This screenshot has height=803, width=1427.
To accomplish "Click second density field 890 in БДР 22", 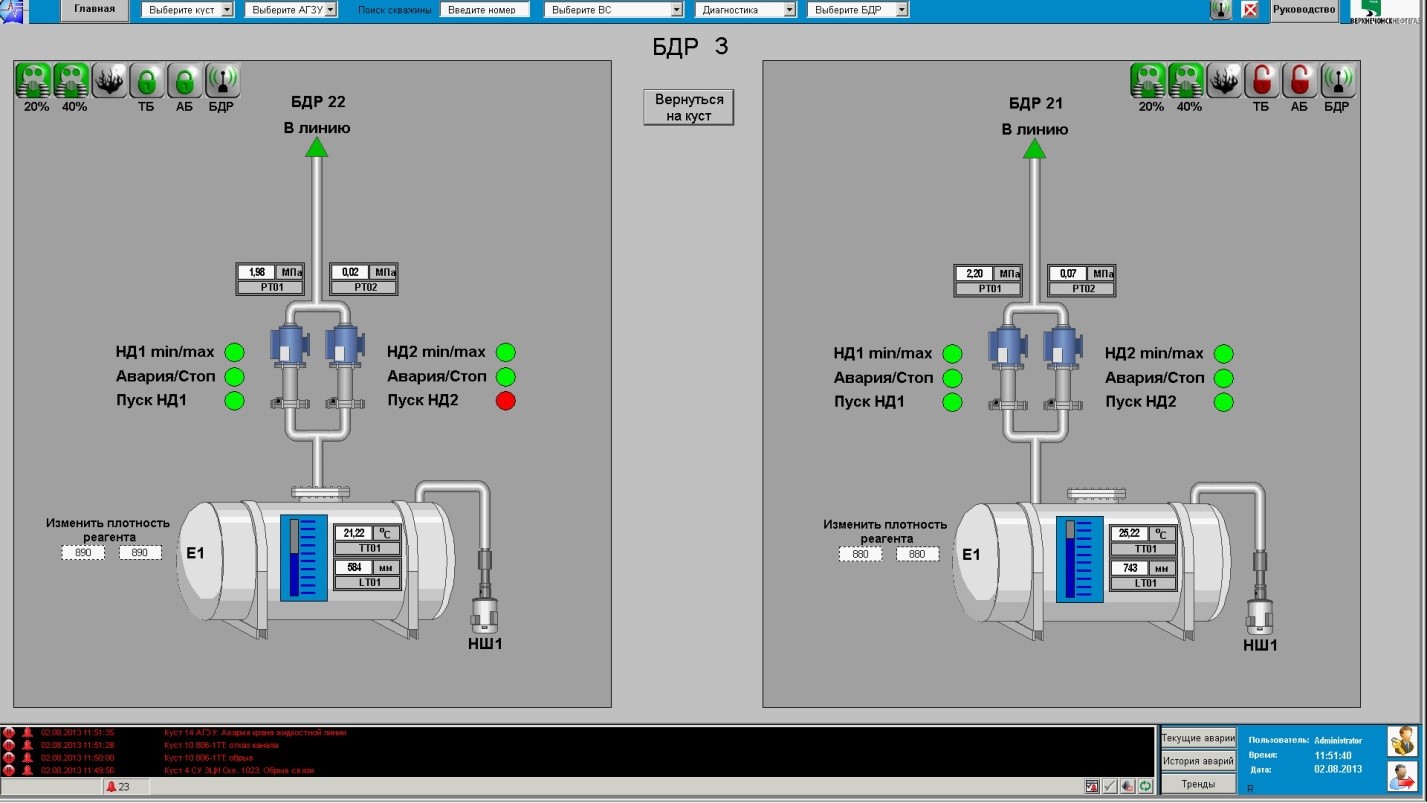I will pos(140,553).
